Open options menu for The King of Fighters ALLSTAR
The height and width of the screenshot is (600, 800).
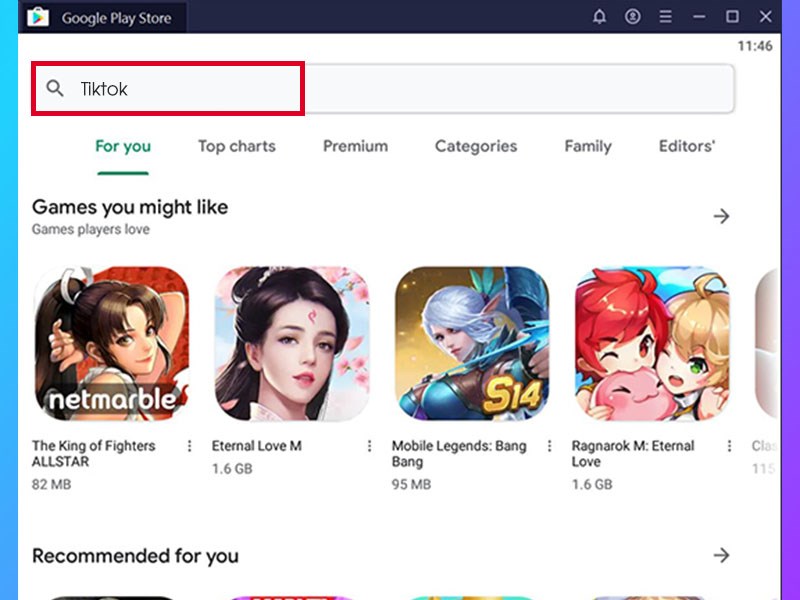coord(190,447)
